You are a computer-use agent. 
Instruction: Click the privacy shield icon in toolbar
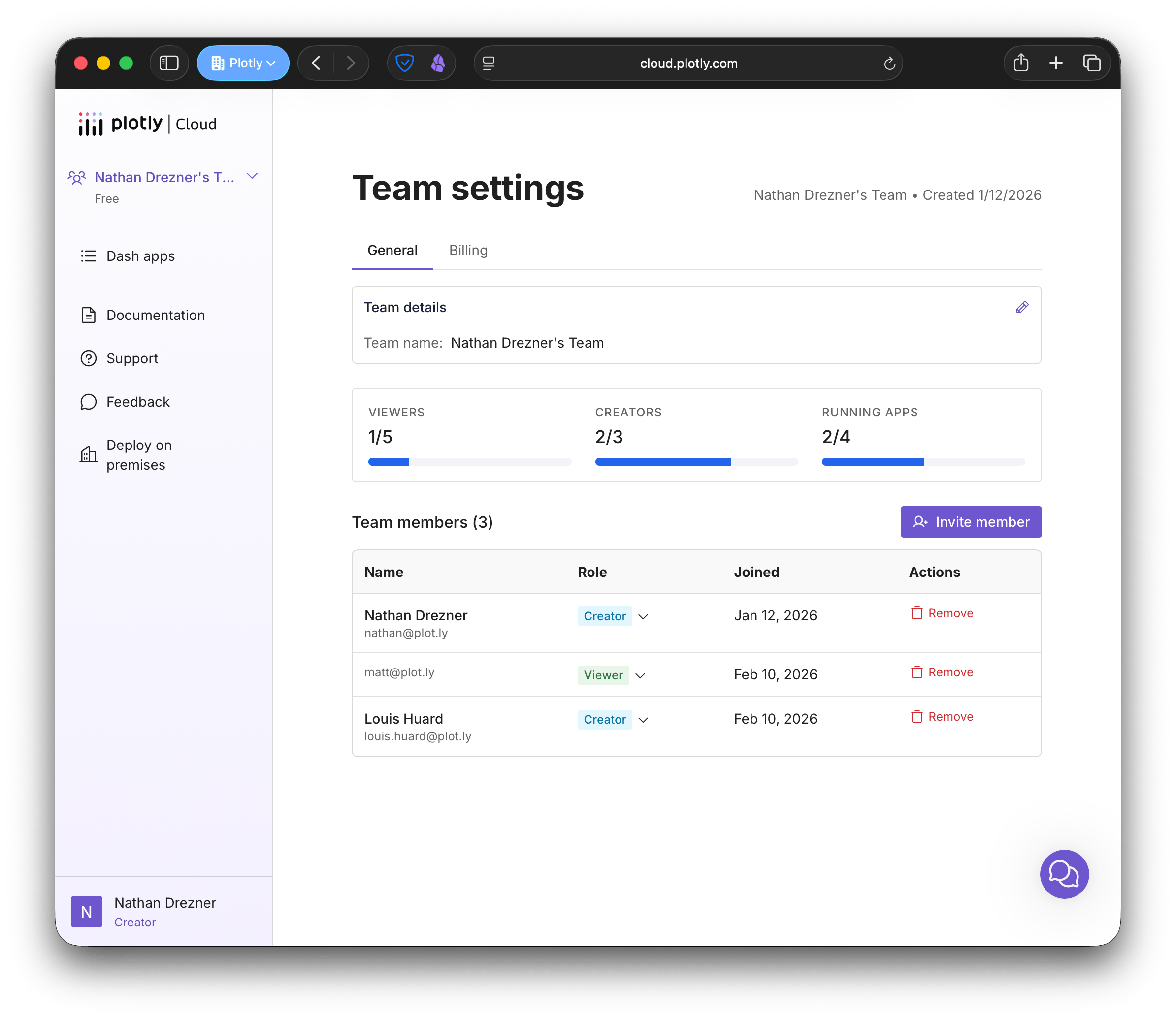(x=405, y=63)
